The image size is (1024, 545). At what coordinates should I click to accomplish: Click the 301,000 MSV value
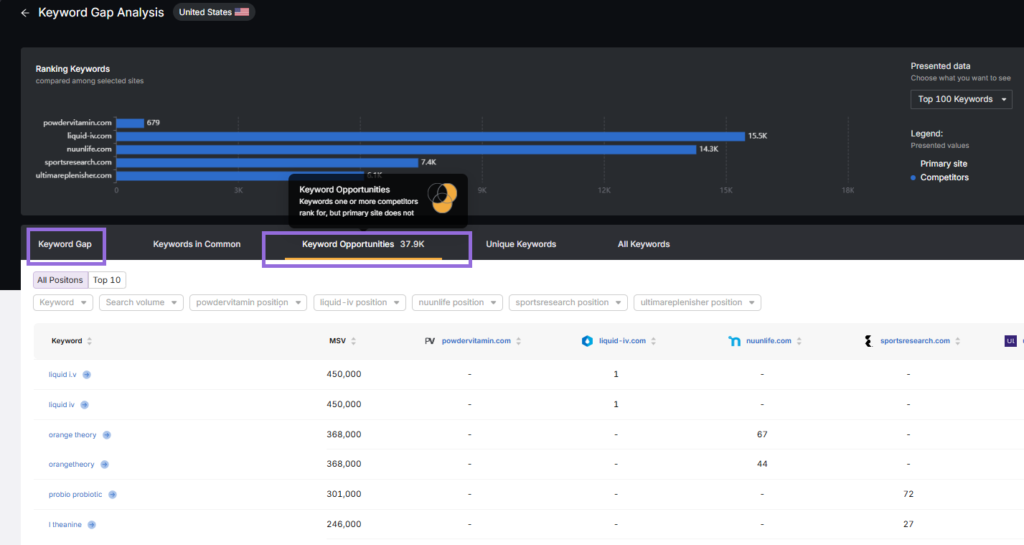coord(344,494)
